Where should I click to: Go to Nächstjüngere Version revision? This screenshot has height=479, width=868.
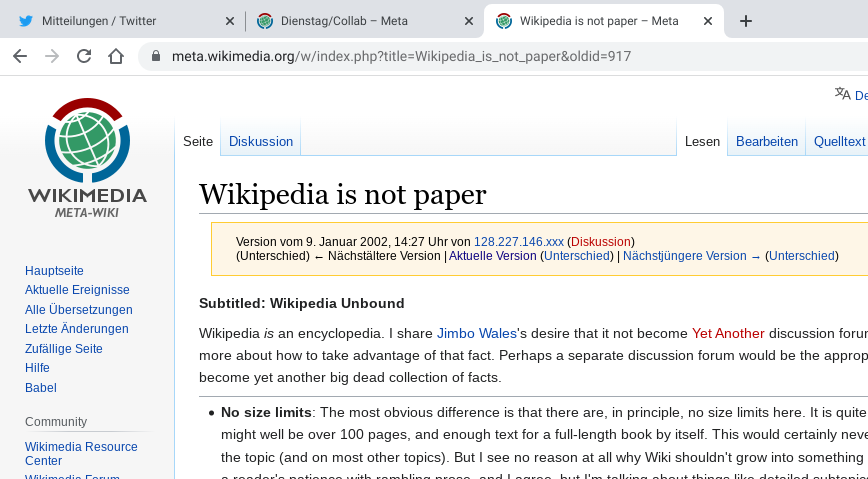pyautogui.click(x=692, y=256)
